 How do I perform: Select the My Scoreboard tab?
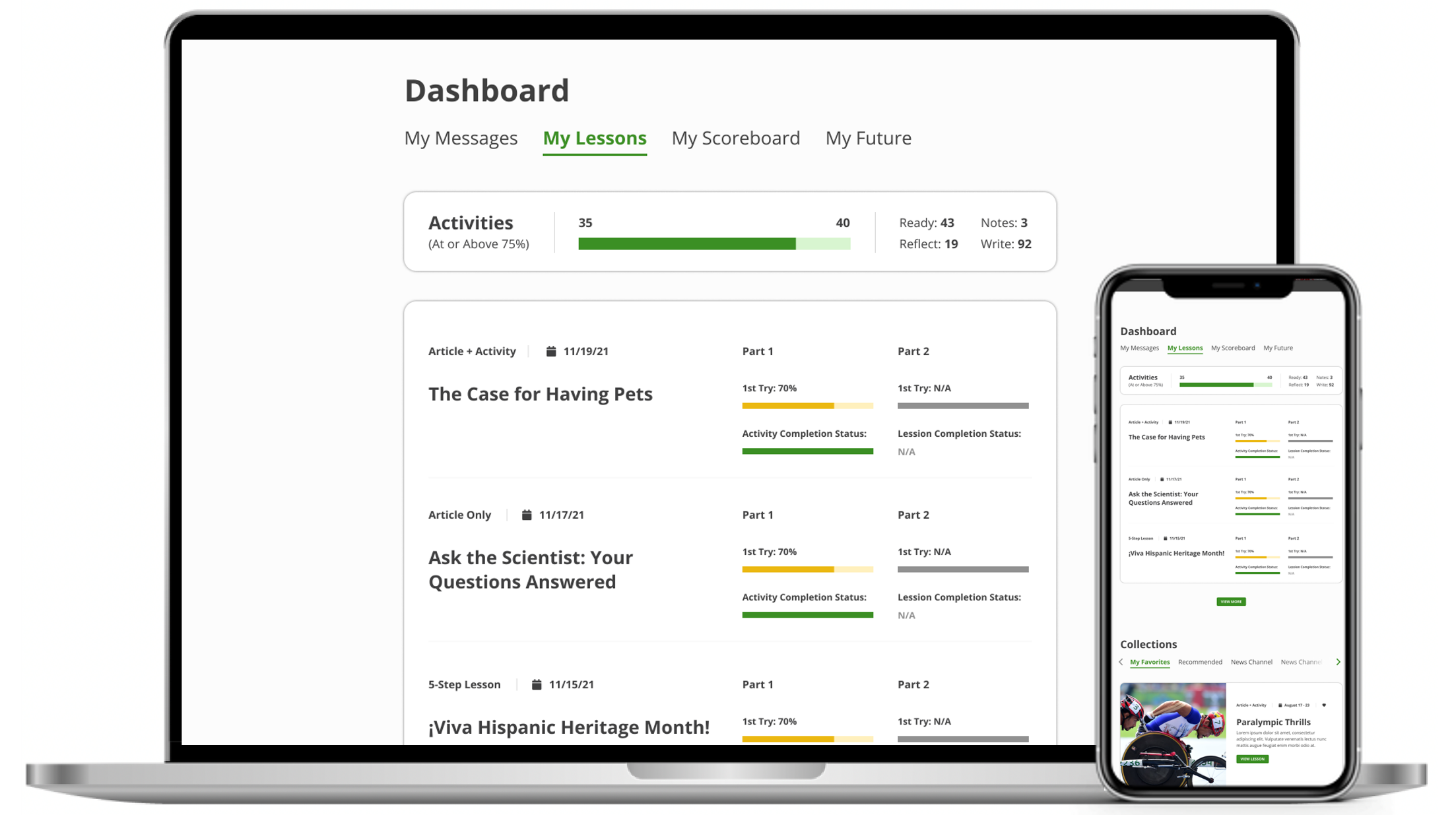pyautogui.click(x=736, y=138)
